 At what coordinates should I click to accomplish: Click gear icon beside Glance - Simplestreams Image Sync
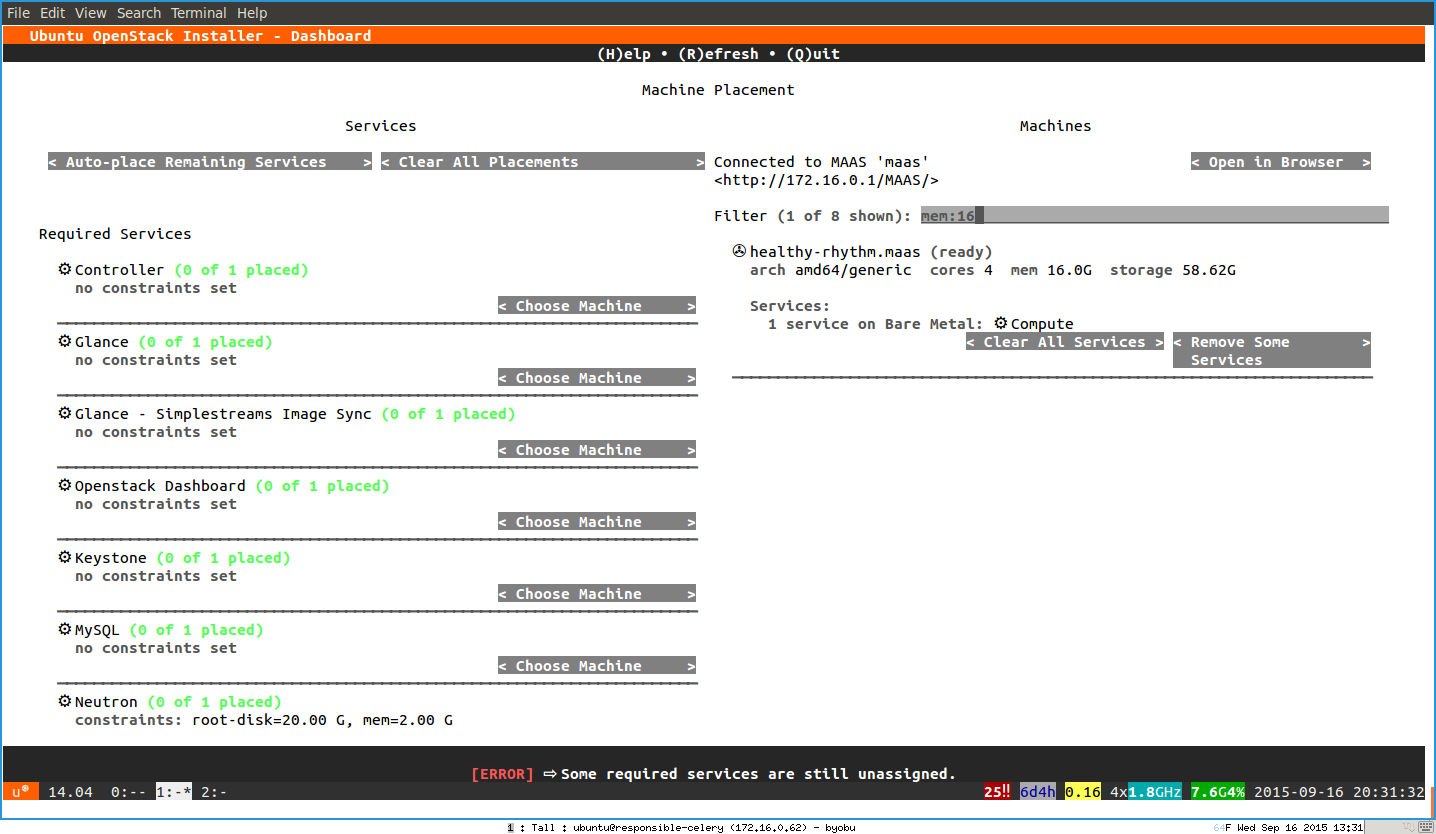coord(65,413)
